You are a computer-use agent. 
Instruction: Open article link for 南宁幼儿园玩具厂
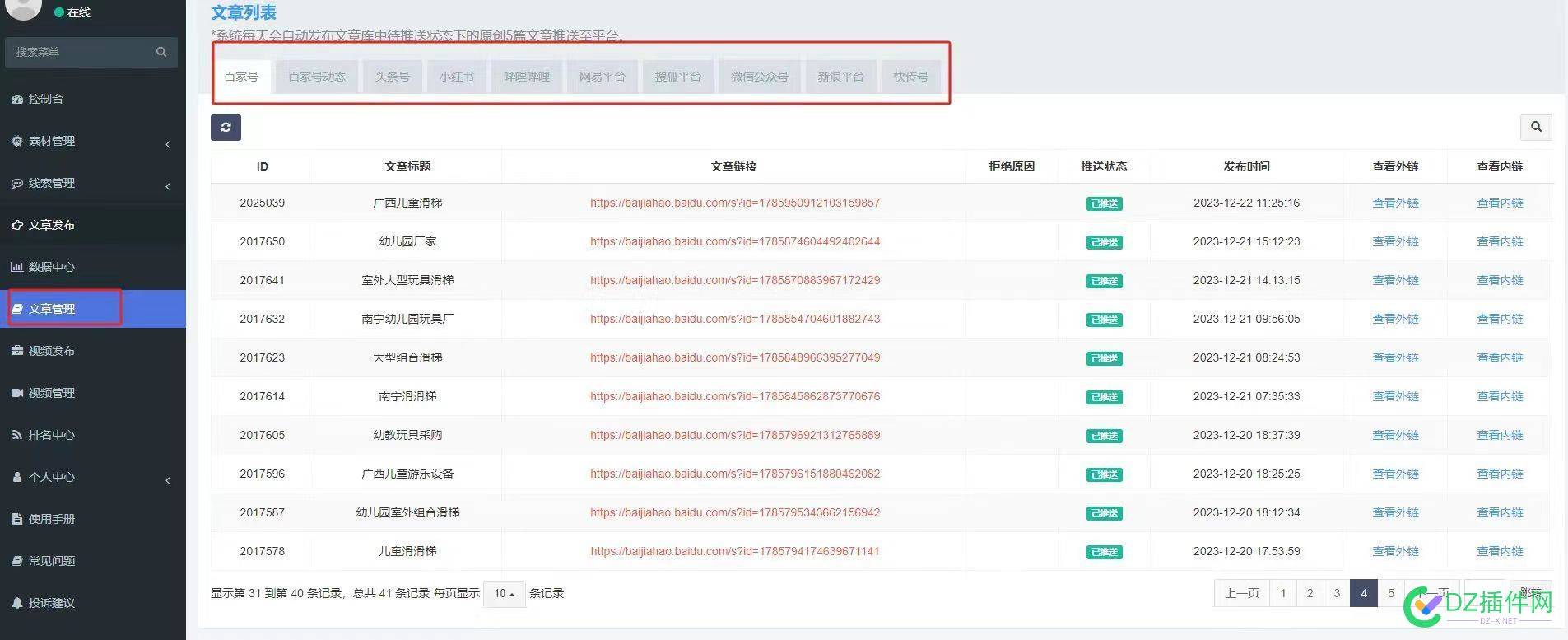tap(735, 319)
